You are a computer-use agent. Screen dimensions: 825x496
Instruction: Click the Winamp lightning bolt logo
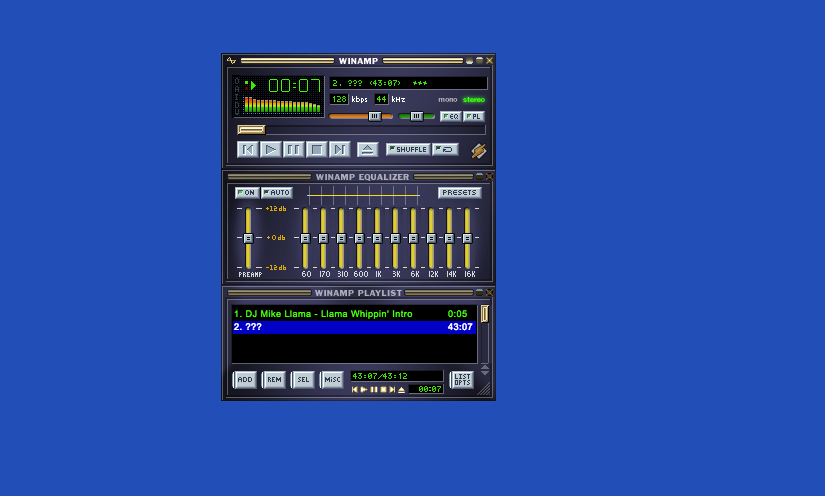(x=478, y=151)
